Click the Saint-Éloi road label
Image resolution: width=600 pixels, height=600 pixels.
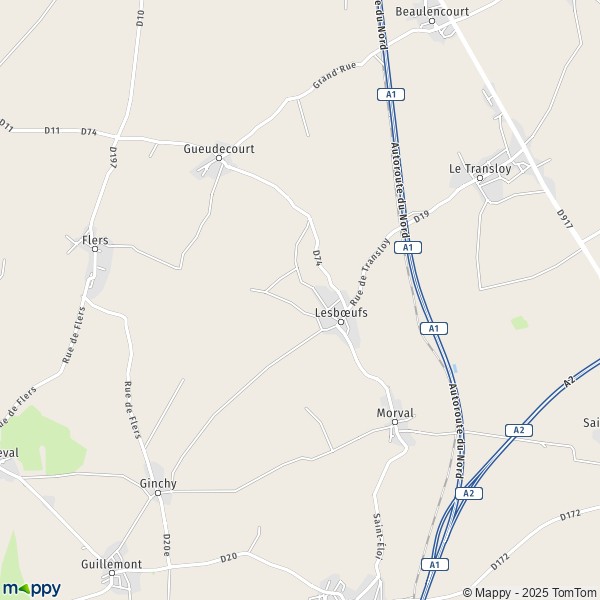click(378, 536)
